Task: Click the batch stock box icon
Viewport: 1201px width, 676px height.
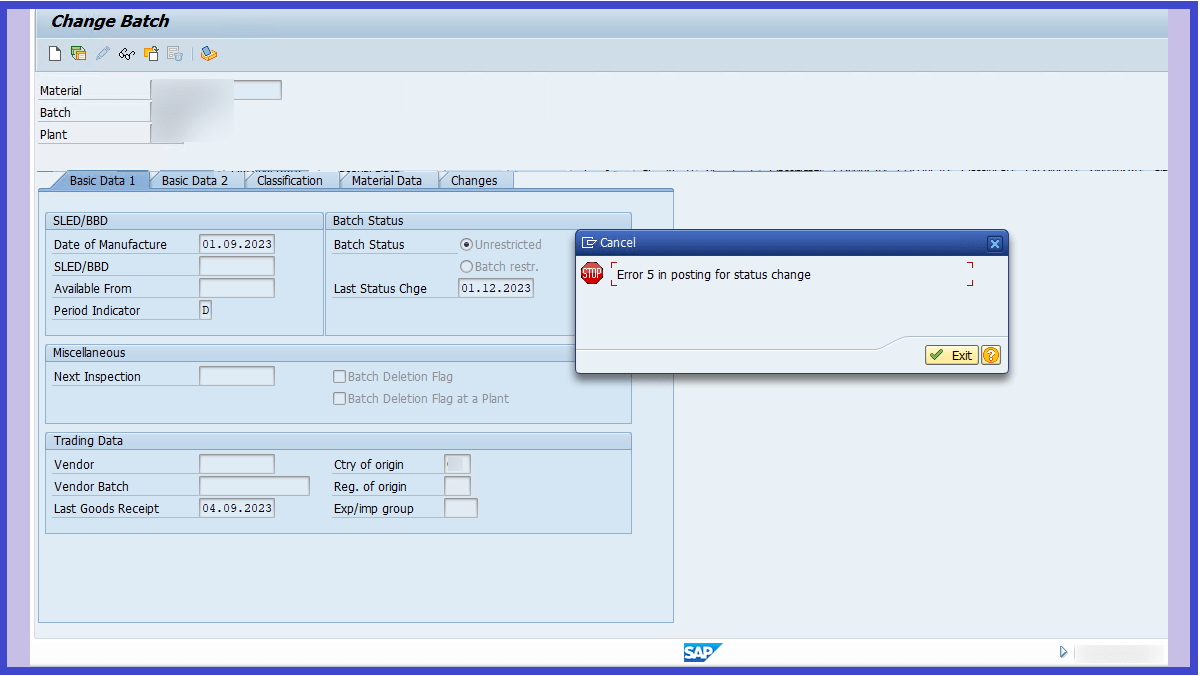Action: 208,54
